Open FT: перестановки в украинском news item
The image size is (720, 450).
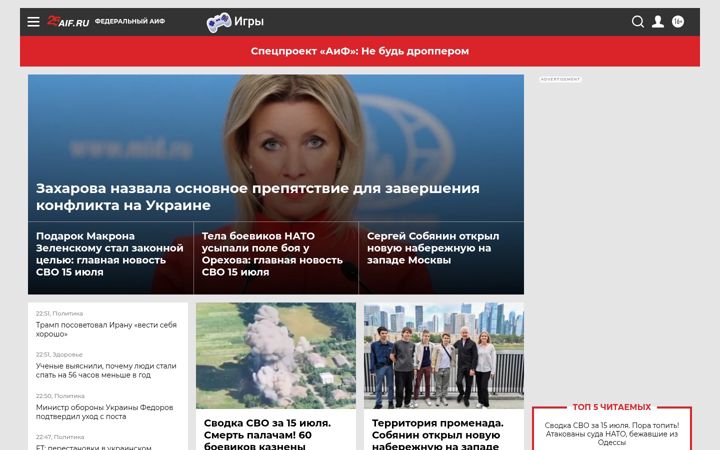(x=94, y=447)
